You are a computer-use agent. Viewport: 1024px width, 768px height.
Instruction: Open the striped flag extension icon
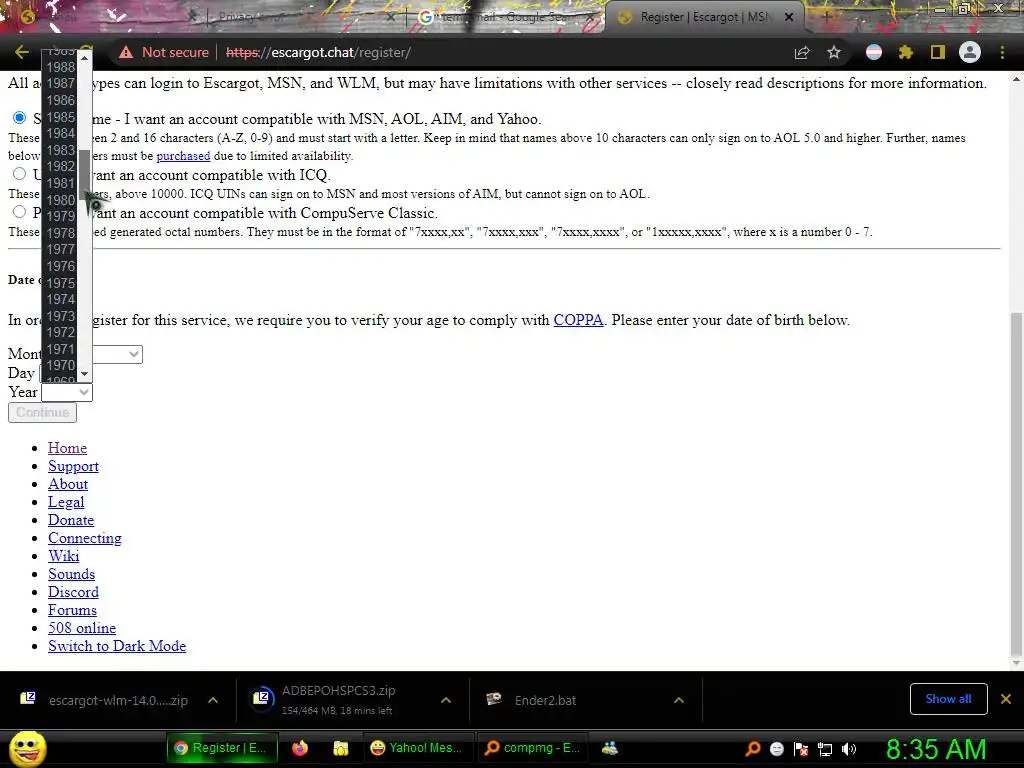coord(874,52)
